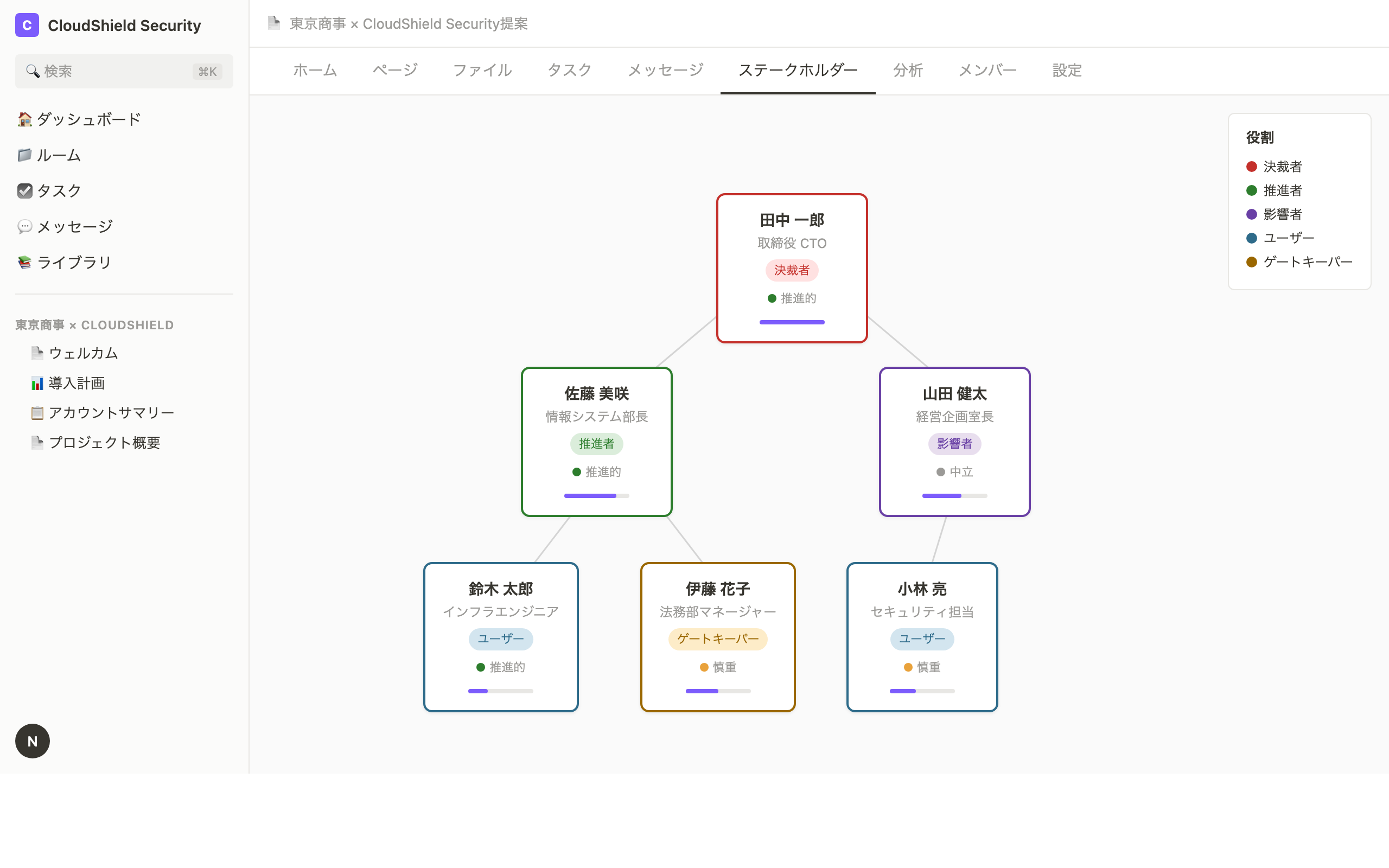Click the CloudShield Security logo icon
Viewport: 1389px width, 868px height.
27,25
